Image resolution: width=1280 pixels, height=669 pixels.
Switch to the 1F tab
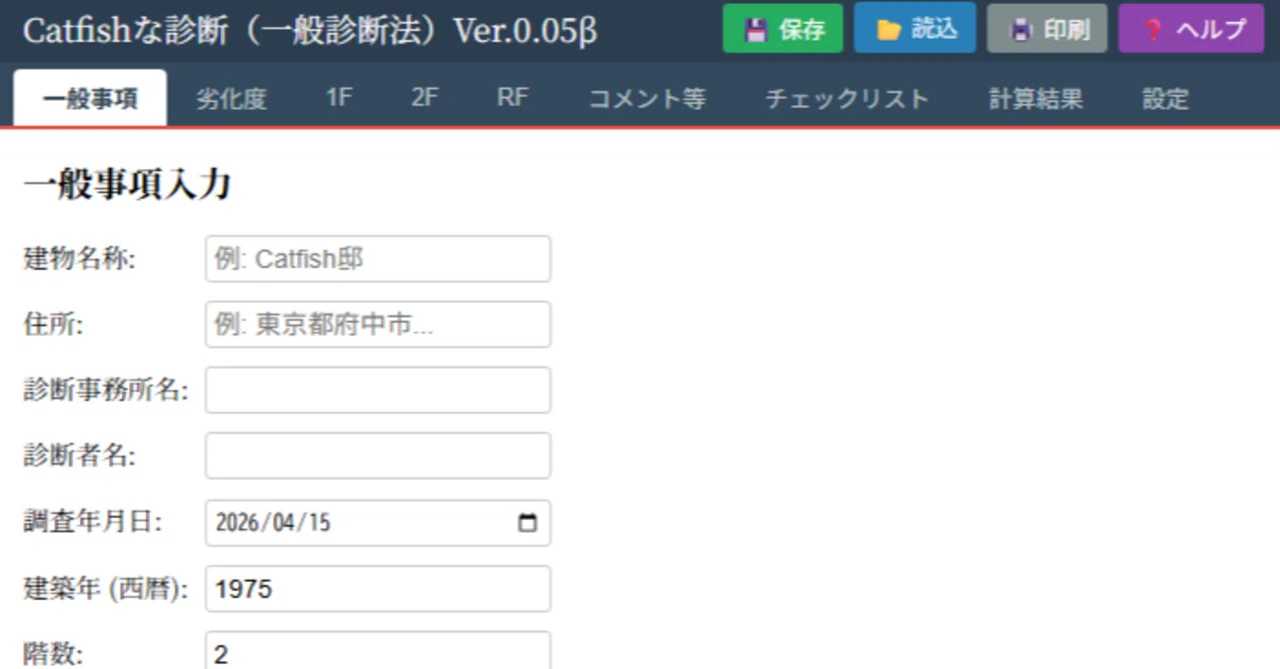339,99
